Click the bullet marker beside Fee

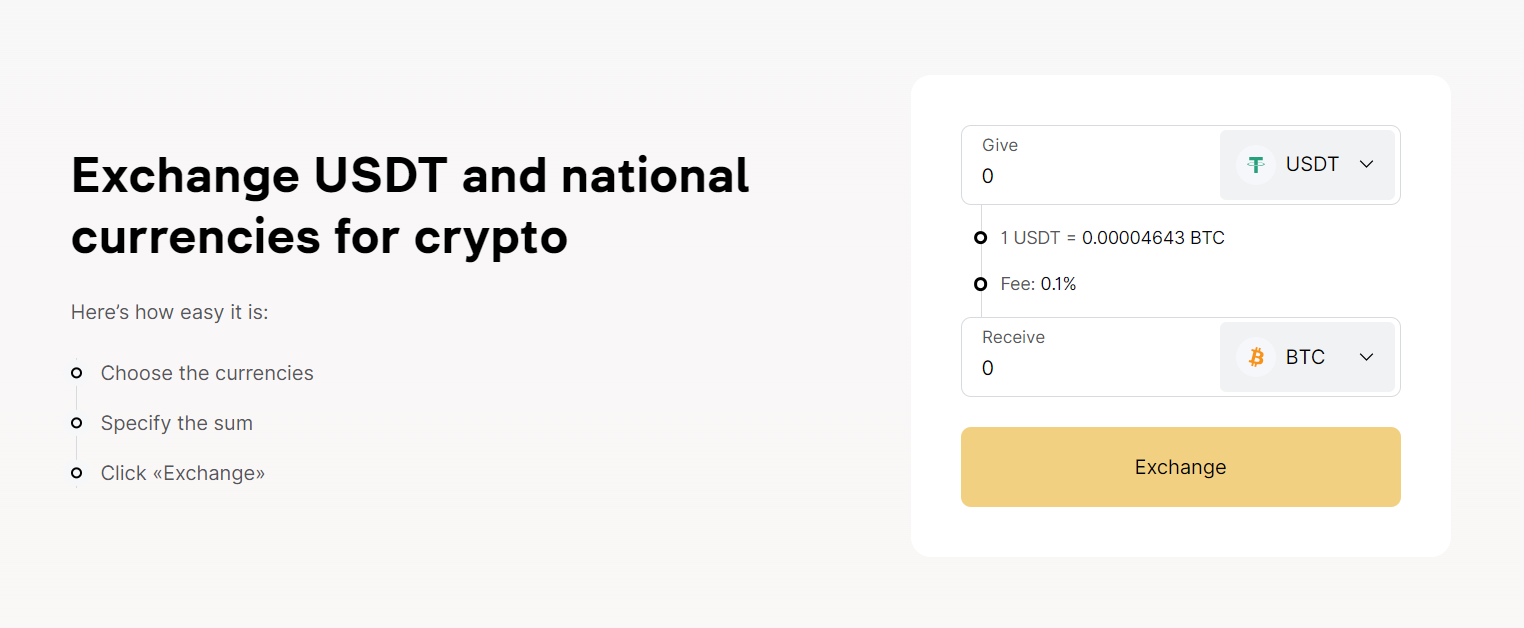click(x=980, y=284)
